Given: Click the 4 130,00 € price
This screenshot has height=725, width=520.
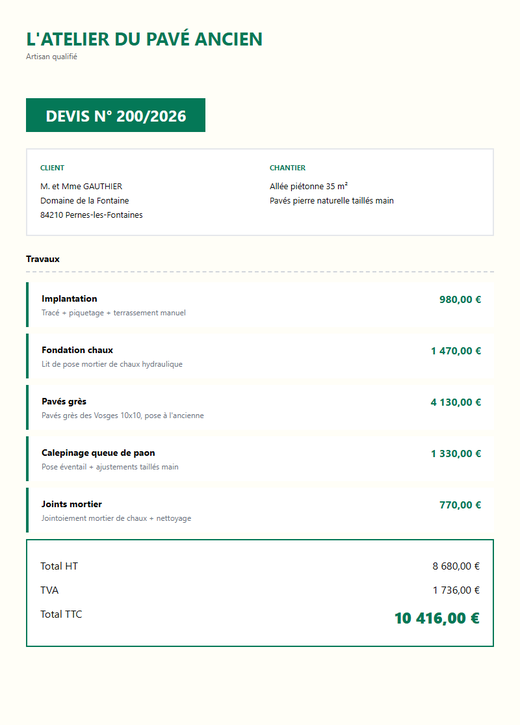Looking at the screenshot, I should (456, 402).
